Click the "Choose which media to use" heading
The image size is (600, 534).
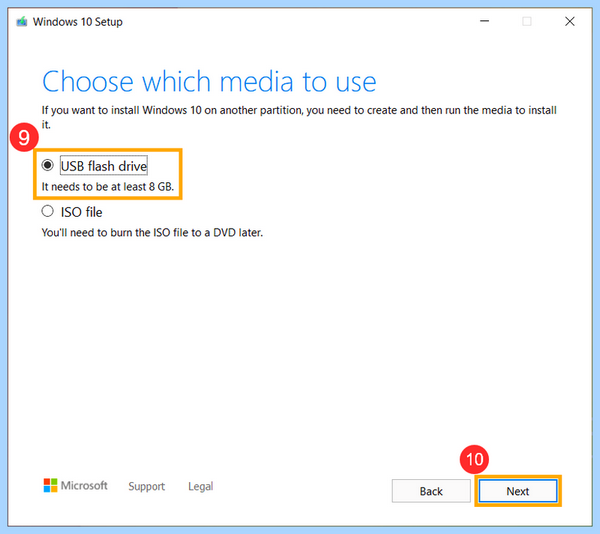209,81
